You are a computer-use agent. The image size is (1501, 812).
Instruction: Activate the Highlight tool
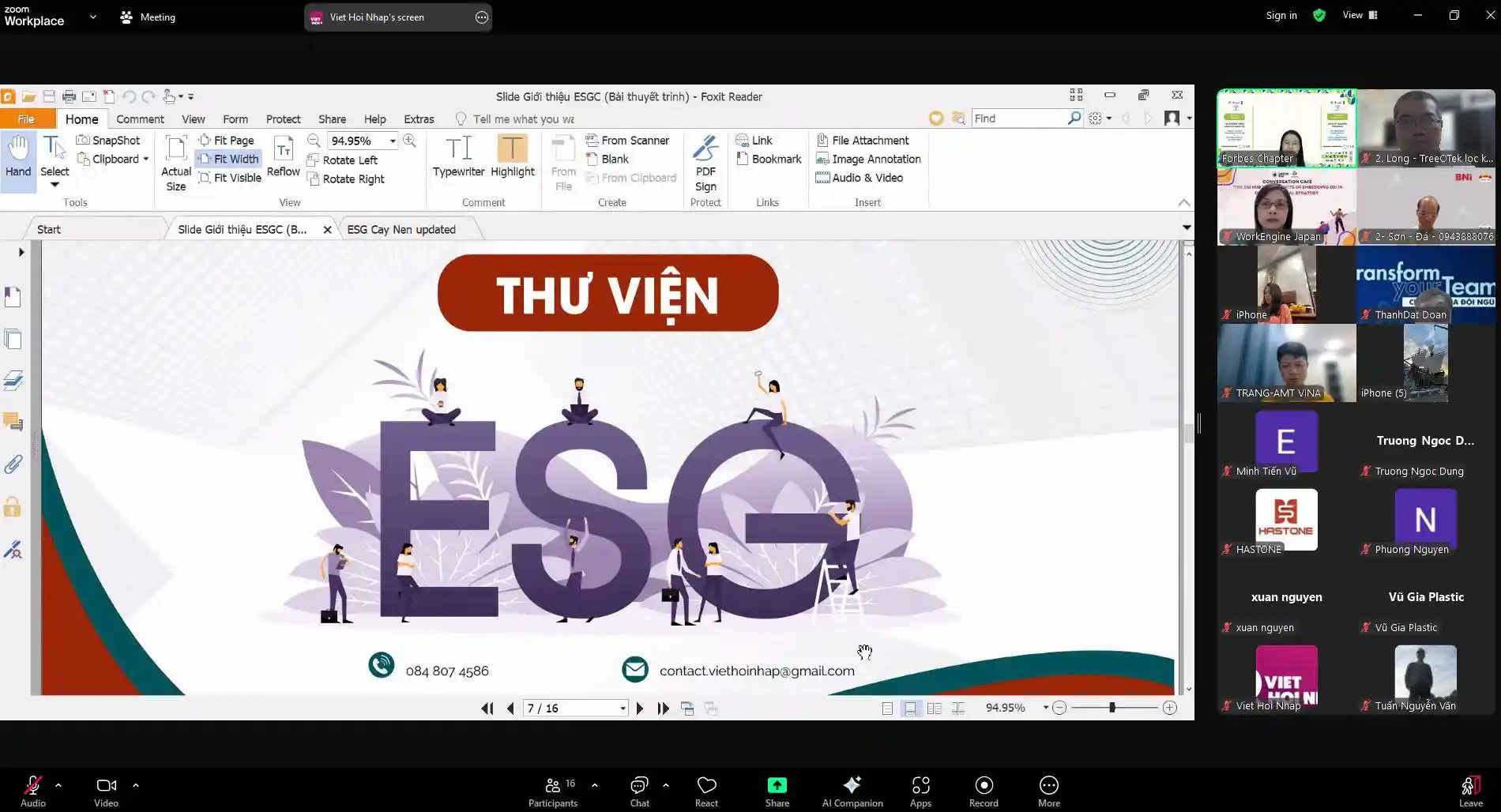click(x=512, y=156)
